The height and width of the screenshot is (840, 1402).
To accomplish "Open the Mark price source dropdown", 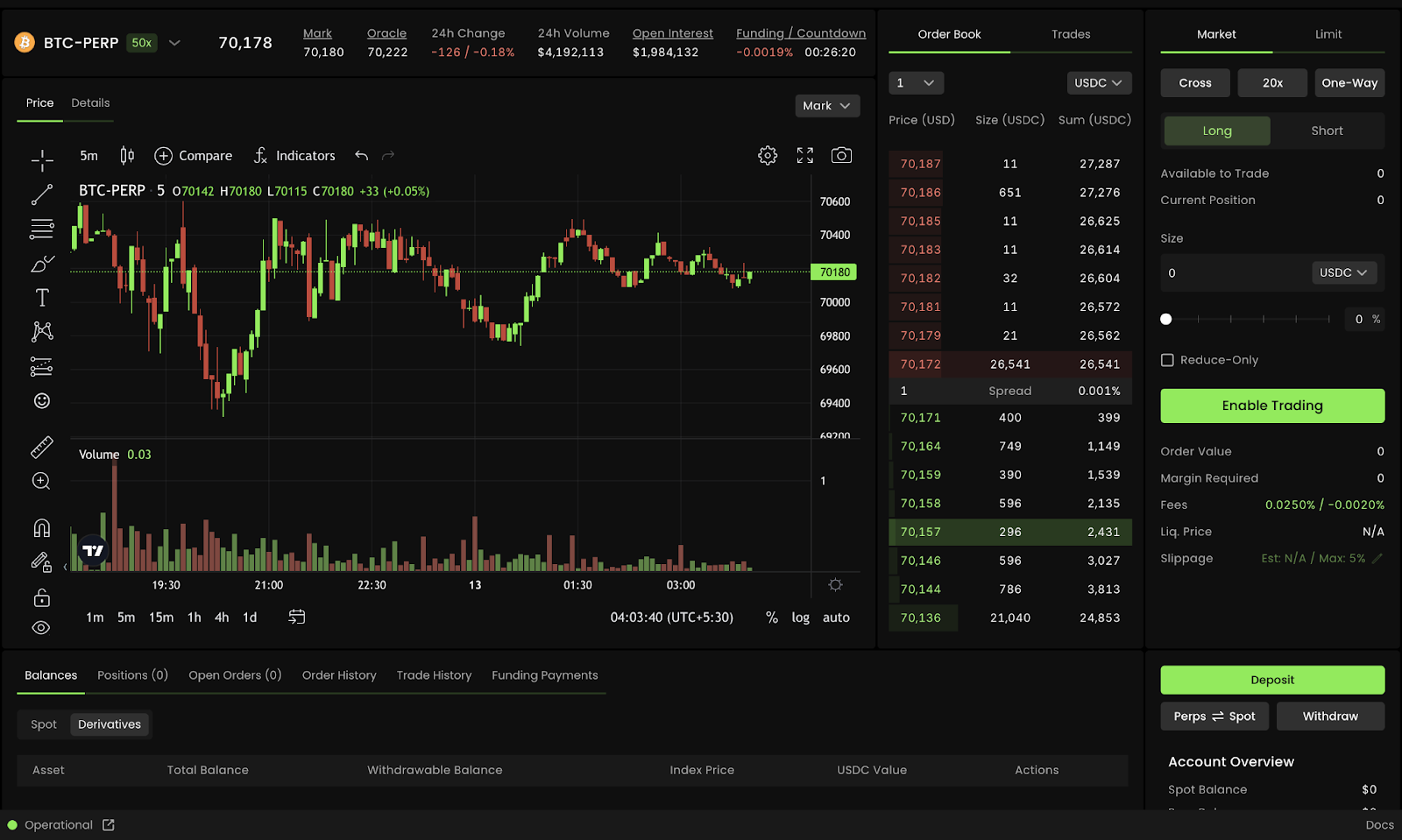I will pyautogui.click(x=827, y=105).
